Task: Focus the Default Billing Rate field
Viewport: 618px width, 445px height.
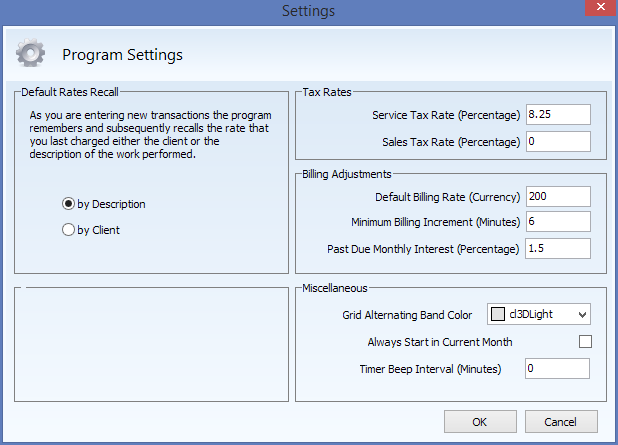Action: [558, 196]
